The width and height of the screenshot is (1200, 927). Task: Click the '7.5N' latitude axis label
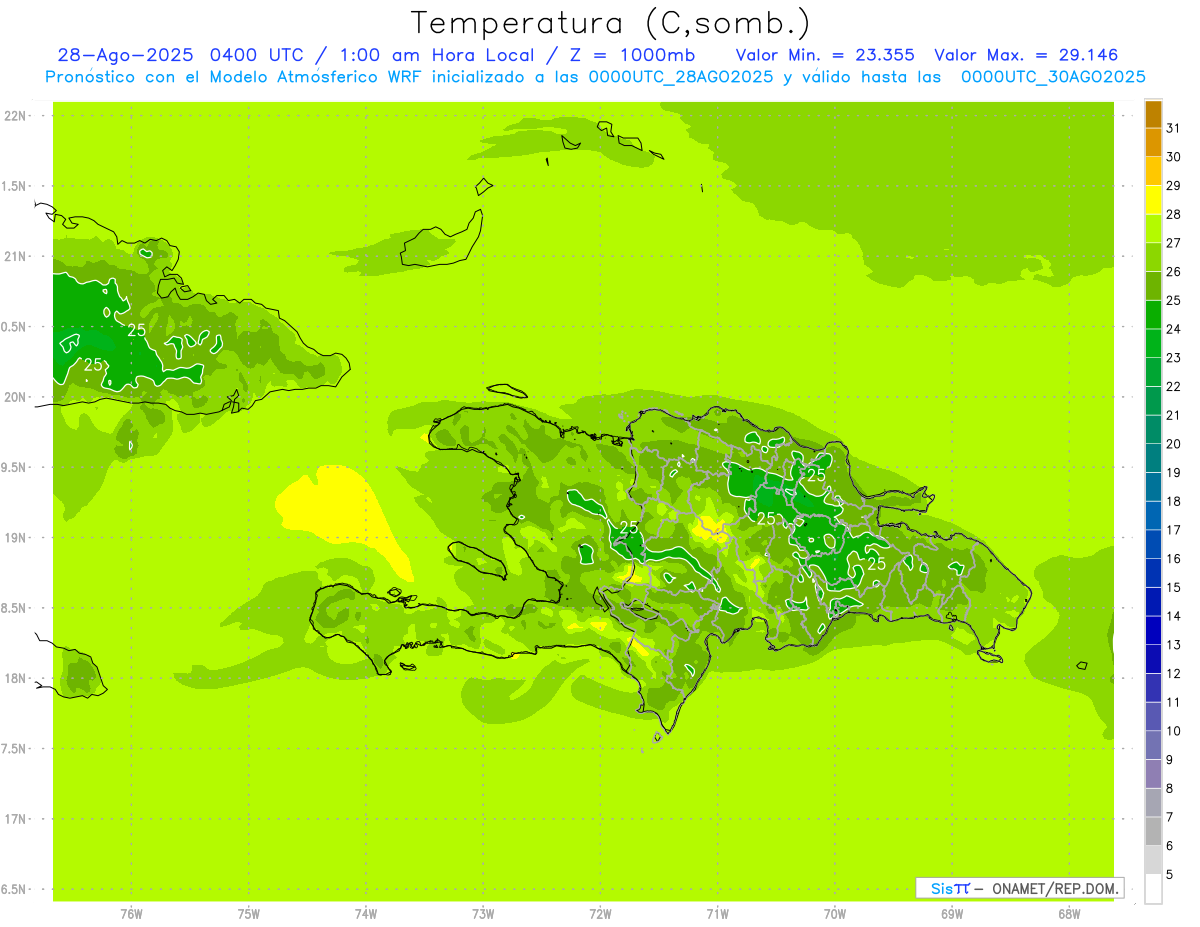15,749
